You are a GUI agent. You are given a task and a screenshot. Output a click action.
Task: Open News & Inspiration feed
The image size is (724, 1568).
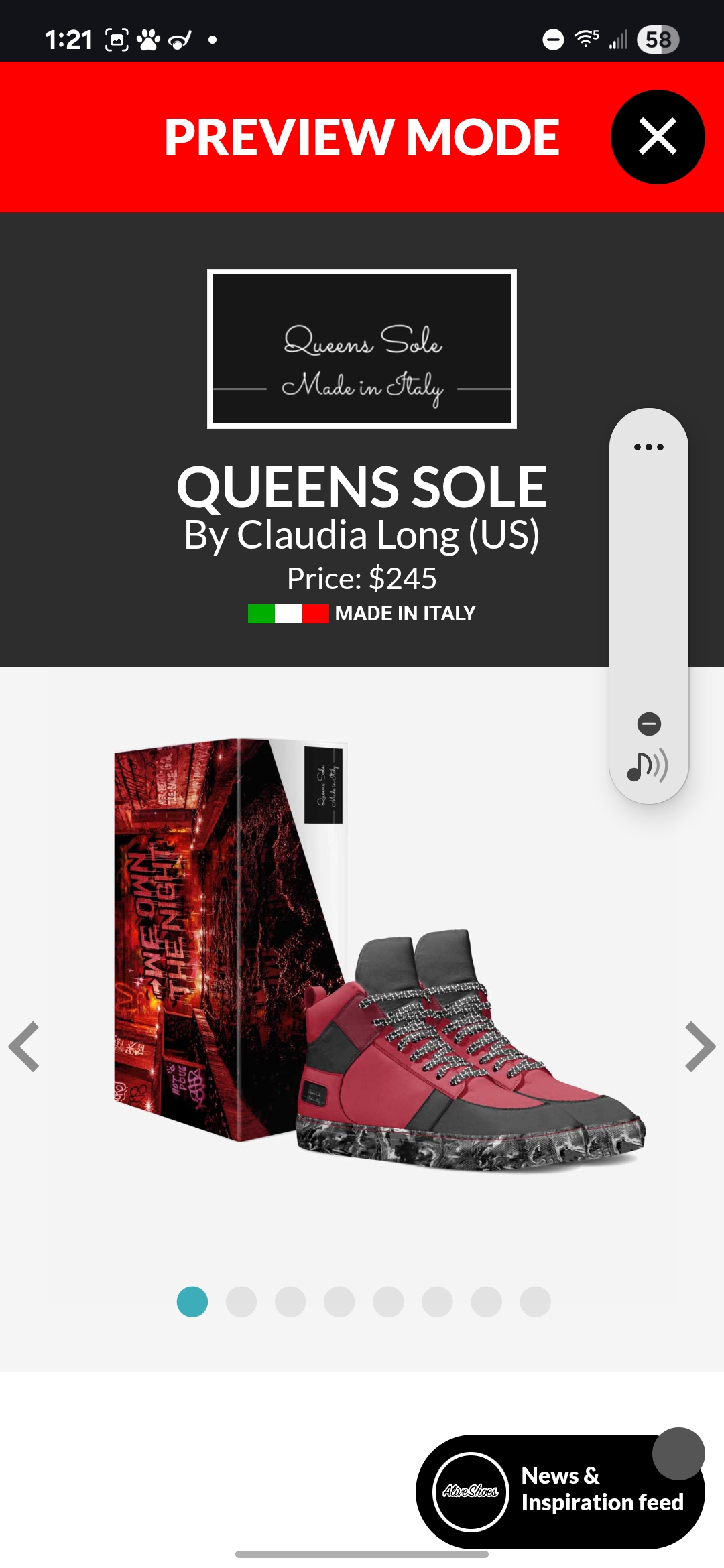602,1489
